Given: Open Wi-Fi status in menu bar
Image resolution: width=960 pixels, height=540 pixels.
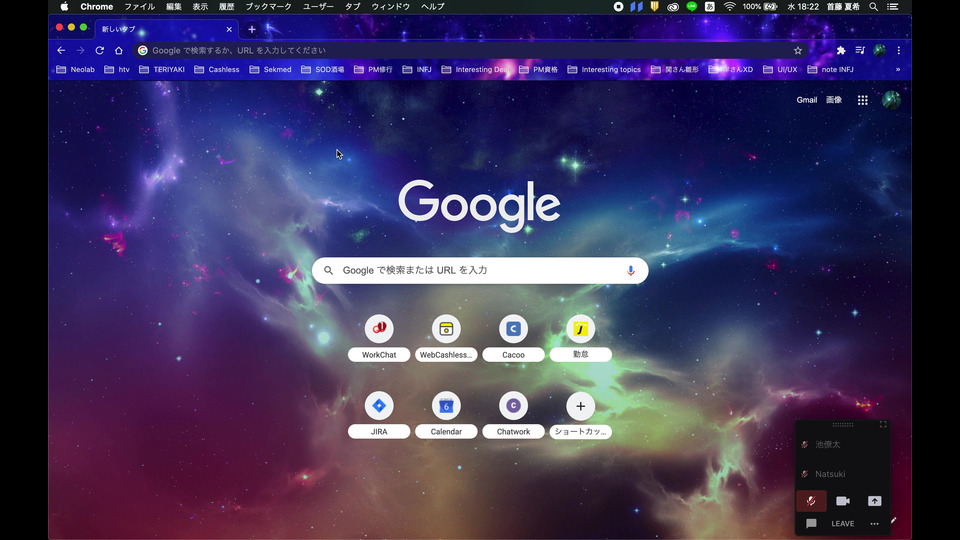Looking at the screenshot, I should tap(729, 7).
